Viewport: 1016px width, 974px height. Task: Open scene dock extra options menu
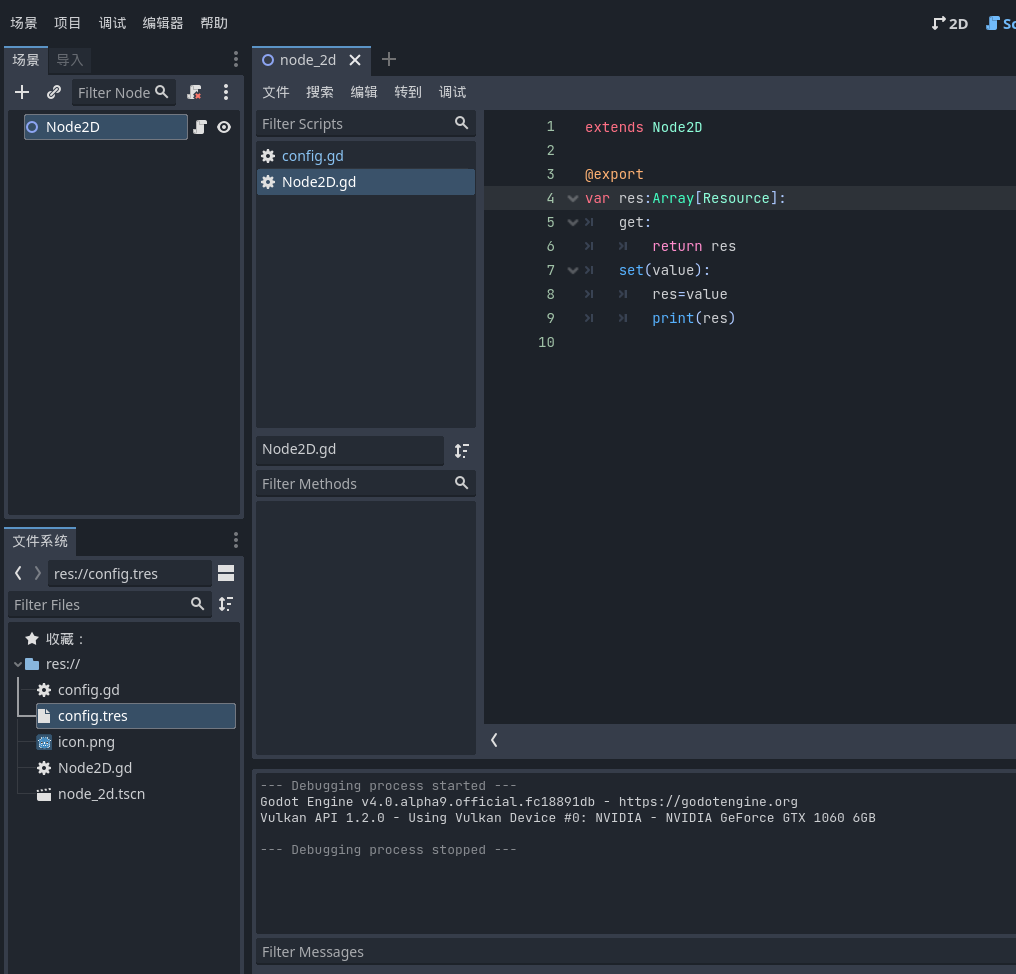click(x=225, y=93)
